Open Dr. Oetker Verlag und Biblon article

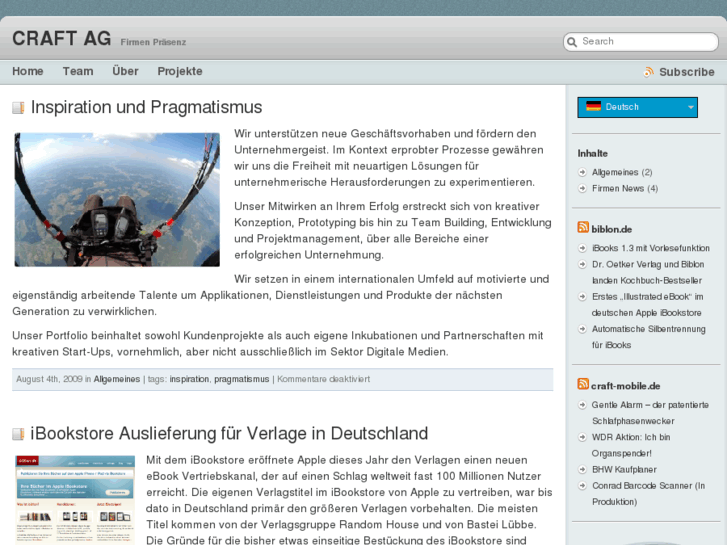pyautogui.click(x=648, y=272)
